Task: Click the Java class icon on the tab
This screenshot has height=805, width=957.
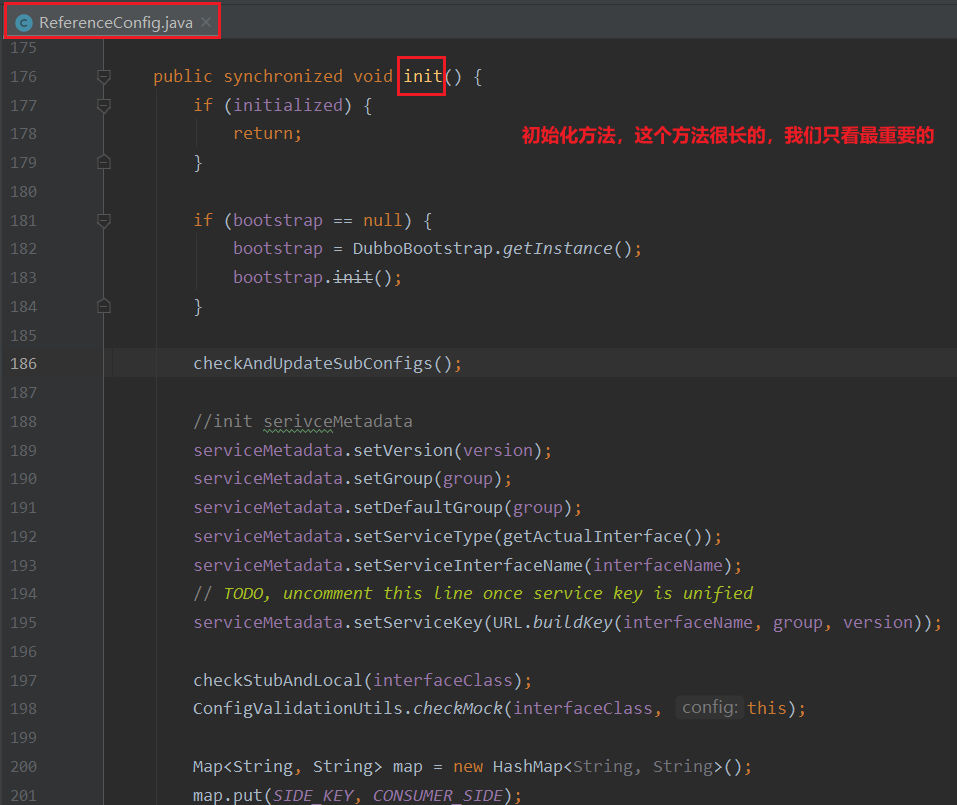Action: click(x=24, y=23)
